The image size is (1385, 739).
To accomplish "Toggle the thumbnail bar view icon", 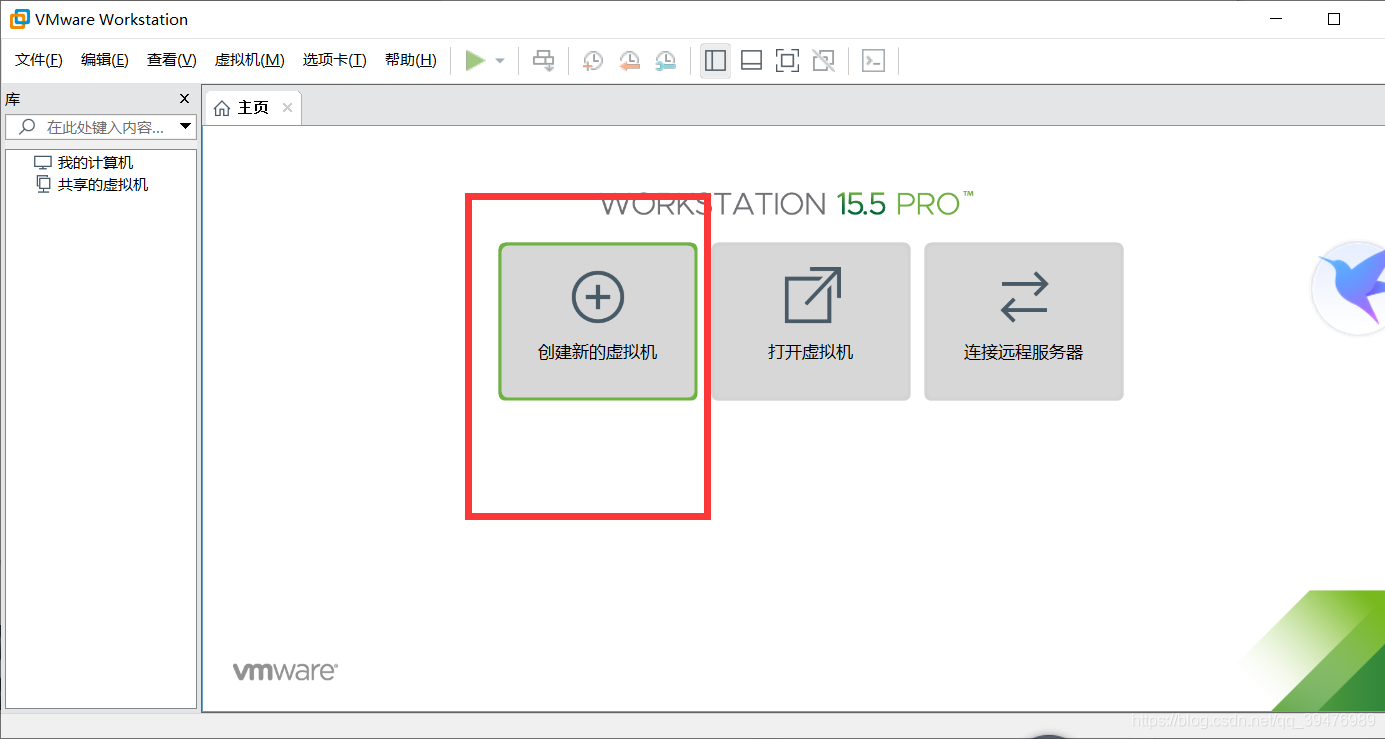I will (751, 61).
